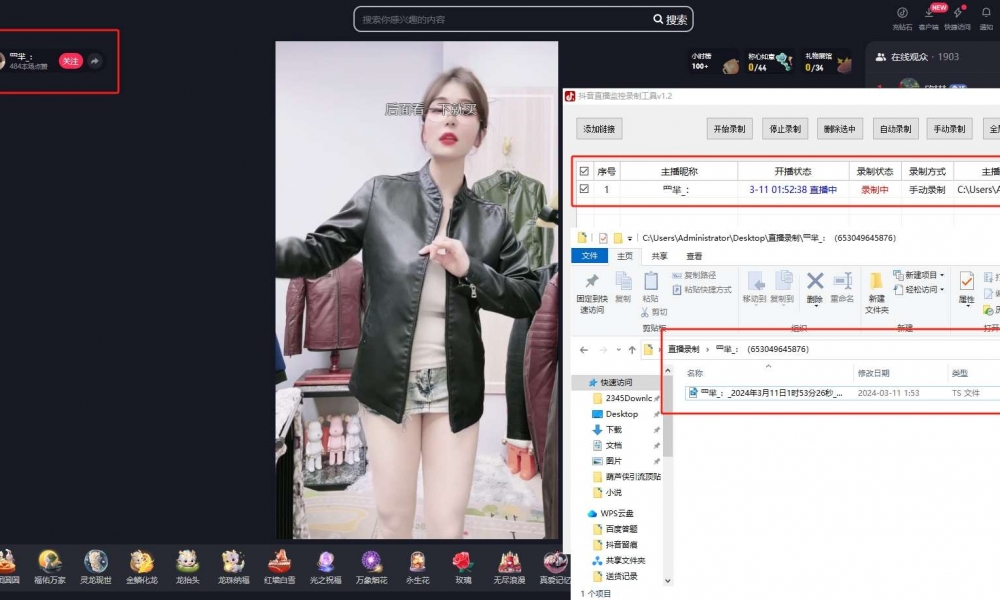Click the 粘贴 paste icon in the ribbon
1000x600 pixels.
(650, 283)
